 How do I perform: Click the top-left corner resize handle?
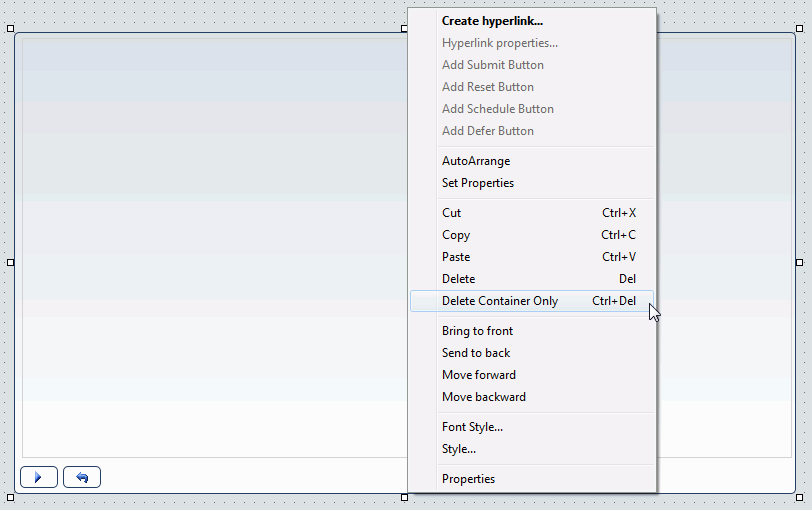pyautogui.click(x=10, y=28)
